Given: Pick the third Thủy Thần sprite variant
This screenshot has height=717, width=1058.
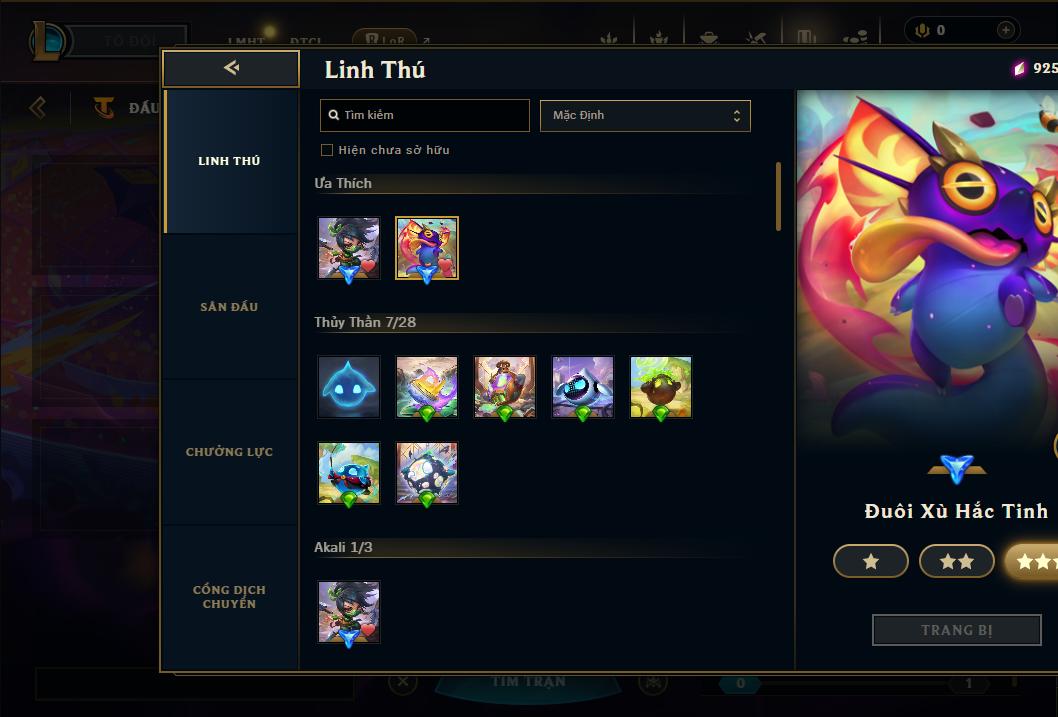Looking at the screenshot, I should click(x=505, y=387).
